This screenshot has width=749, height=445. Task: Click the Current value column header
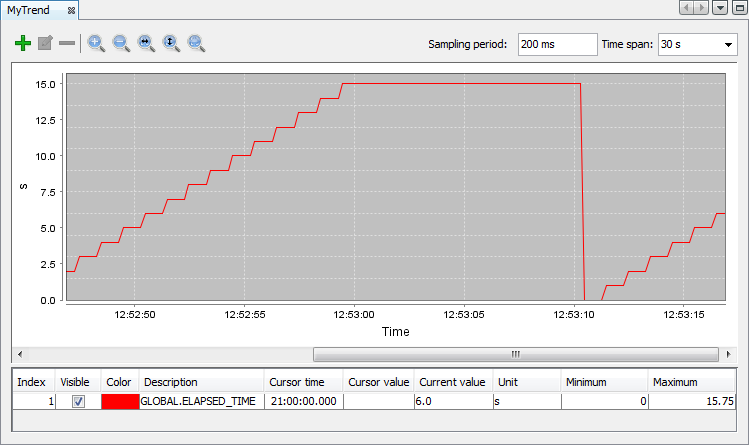pos(452,382)
